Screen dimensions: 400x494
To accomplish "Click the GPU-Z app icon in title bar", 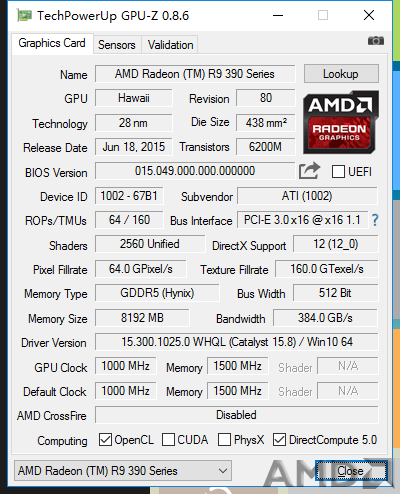I will pos(25,15).
